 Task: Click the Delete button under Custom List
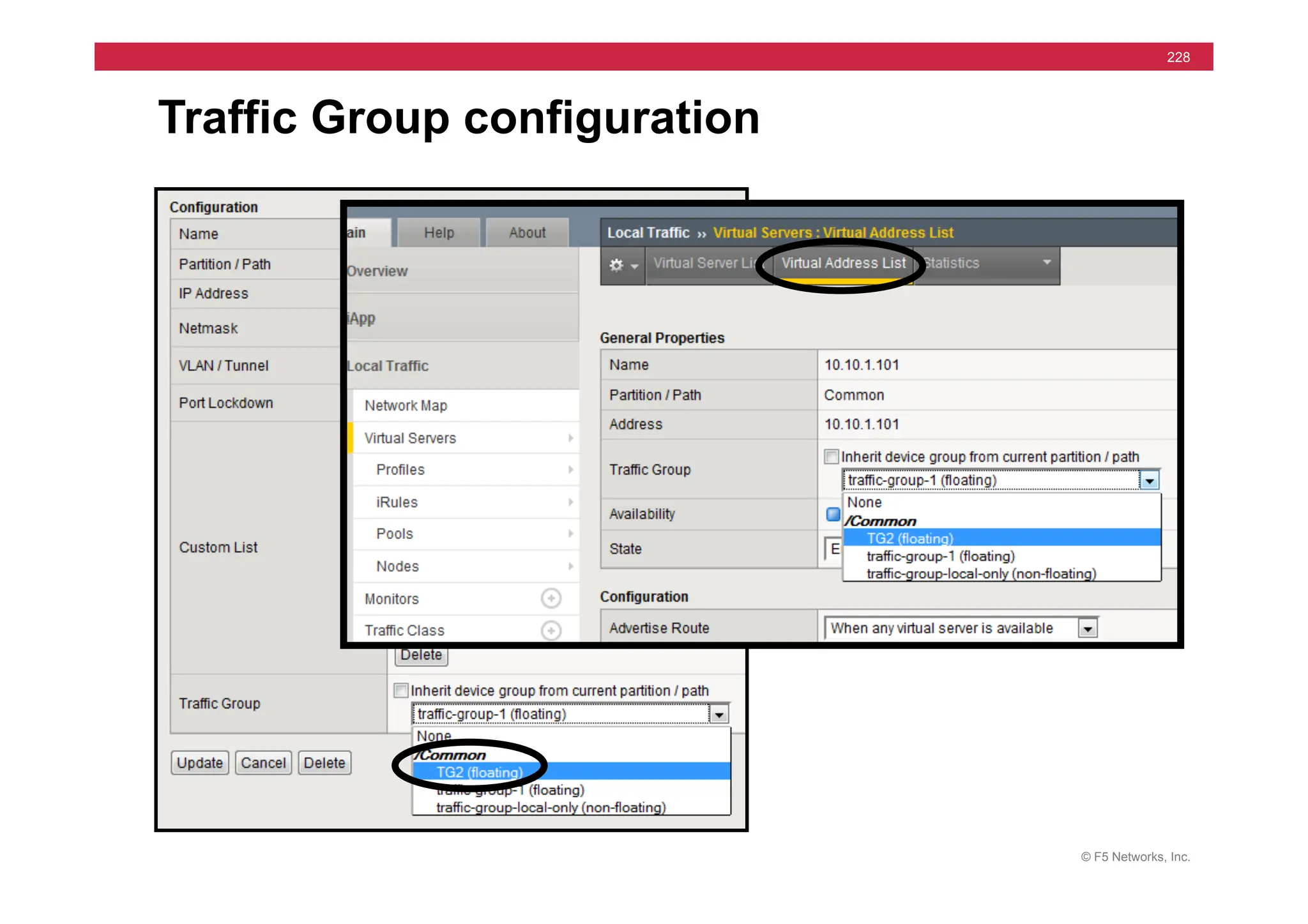422,656
